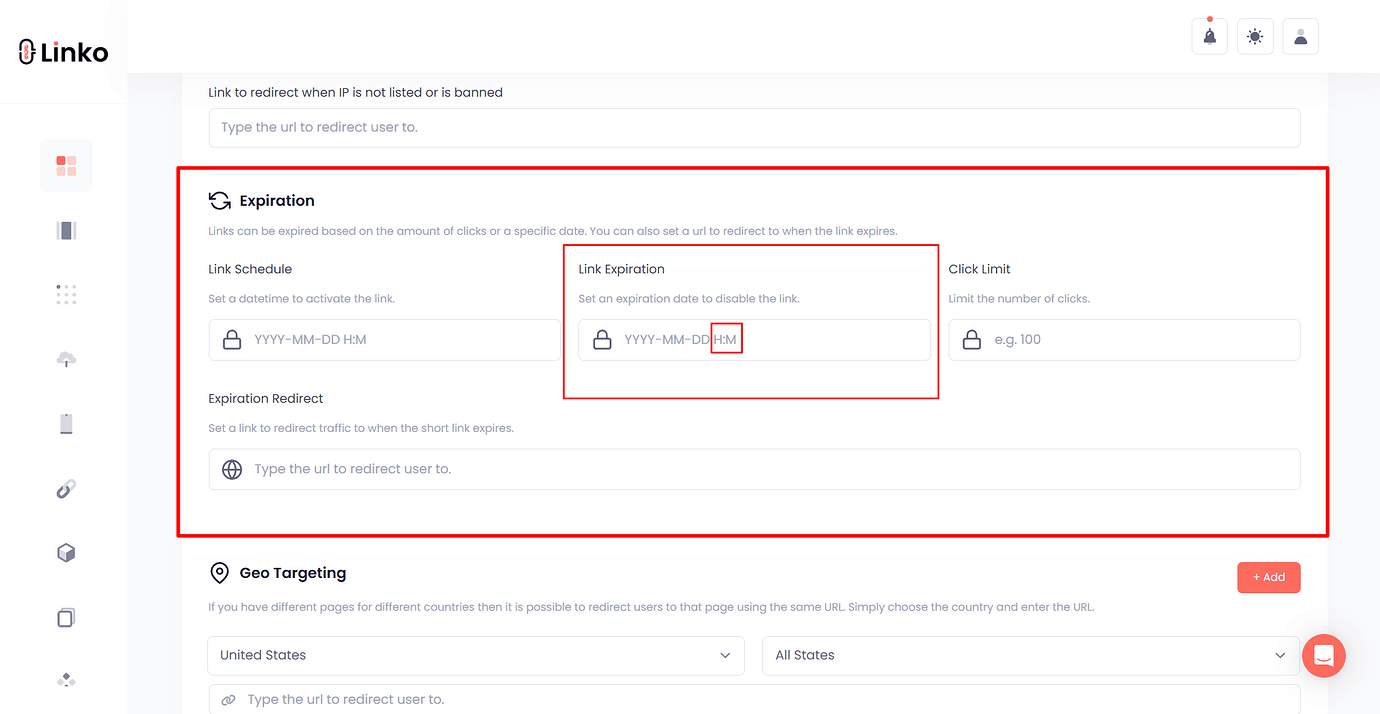Open the cloud upload tool in sidebar

pyautogui.click(x=65, y=358)
